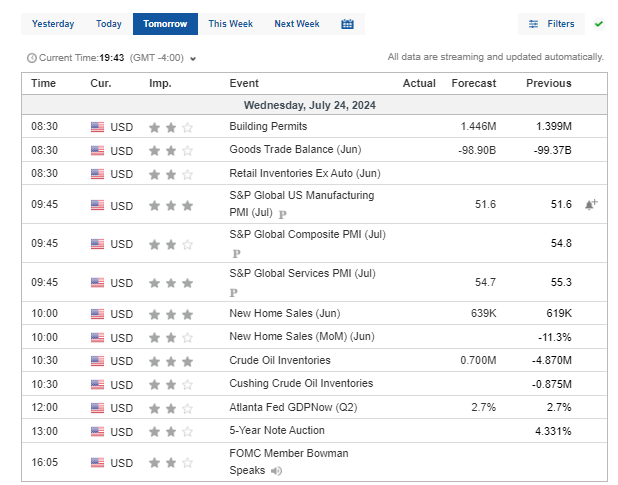
Task: Open the calendar date picker icon
Action: (x=347, y=24)
